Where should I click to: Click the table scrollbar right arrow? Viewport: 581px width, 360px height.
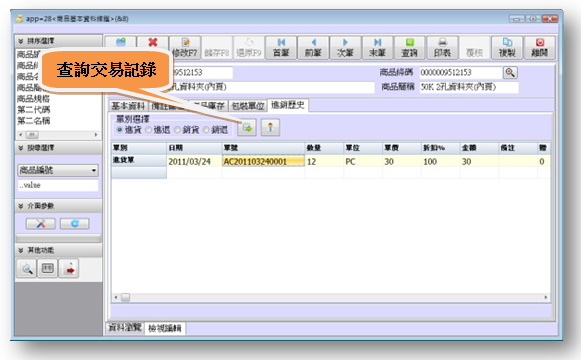(545, 297)
